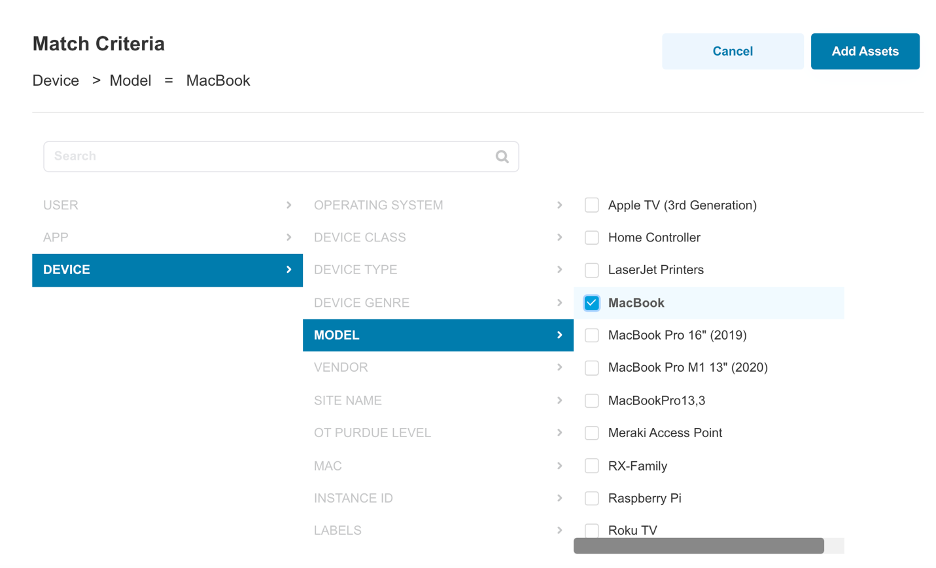
Task: Click the chevron next to OPERATING SYSTEM
Action: (x=559, y=205)
